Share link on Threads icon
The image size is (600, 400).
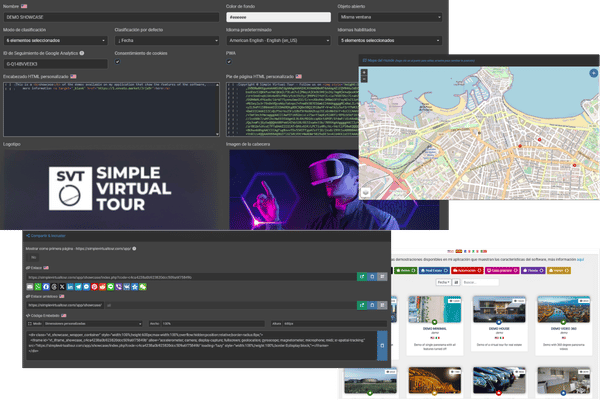point(54,287)
